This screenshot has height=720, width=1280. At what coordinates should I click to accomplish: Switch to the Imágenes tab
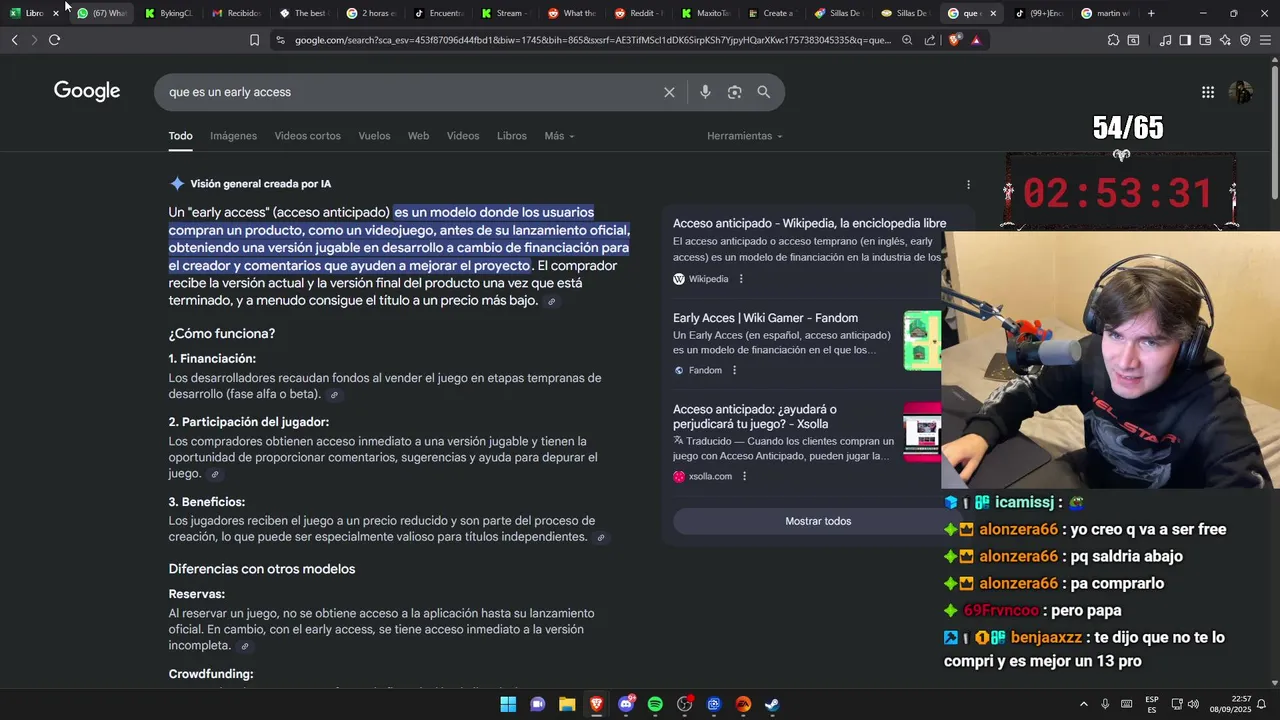coord(233,136)
